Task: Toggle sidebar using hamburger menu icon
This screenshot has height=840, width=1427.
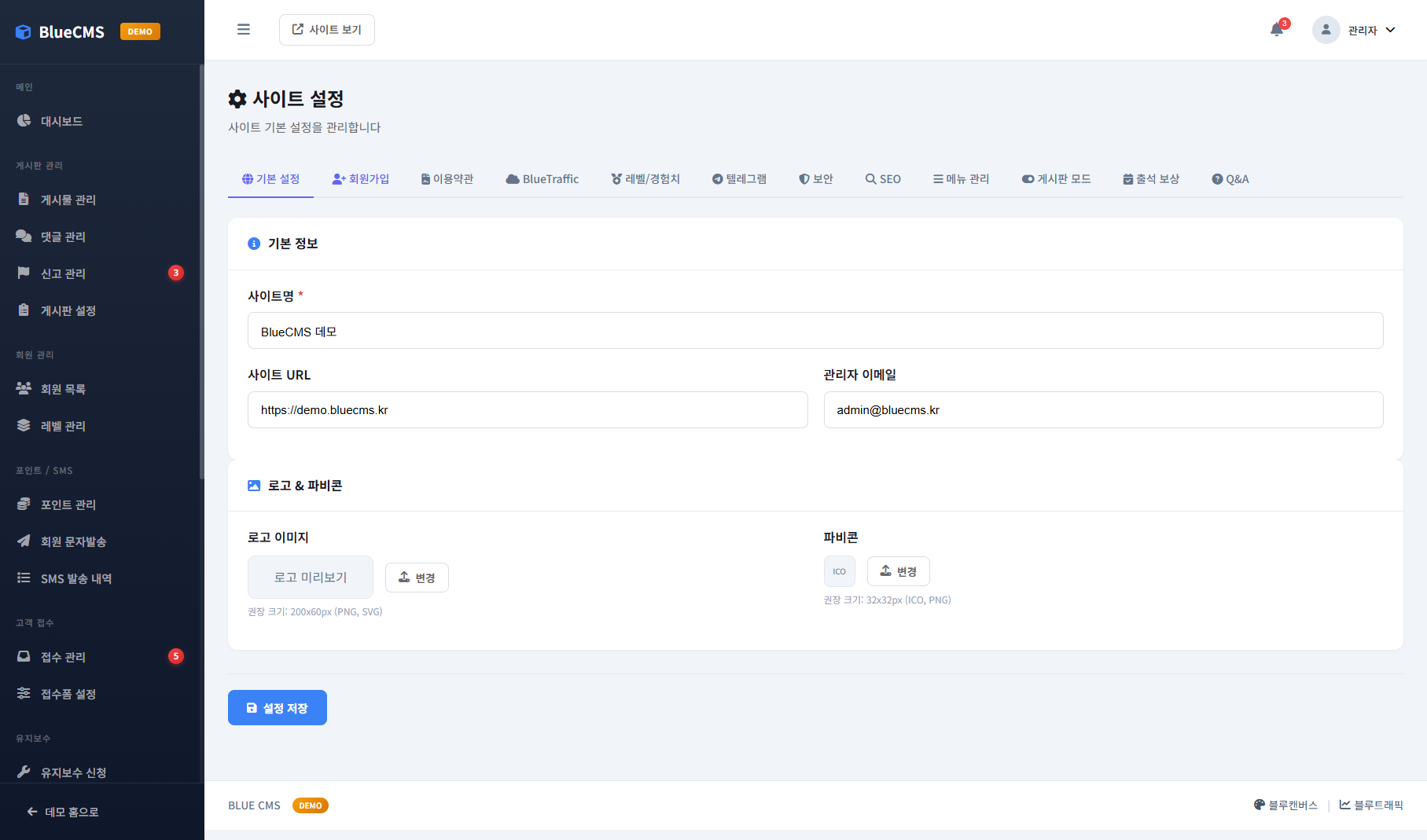Action: click(243, 29)
